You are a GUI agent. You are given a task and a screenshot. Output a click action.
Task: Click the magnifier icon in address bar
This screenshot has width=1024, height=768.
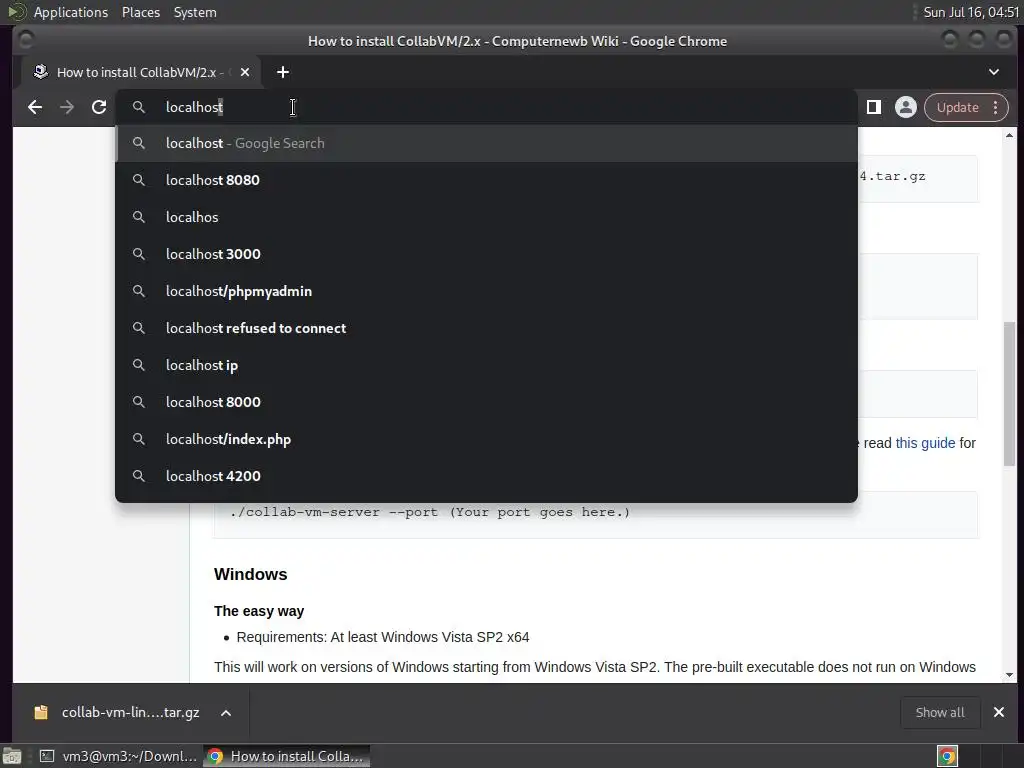click(138, 106)
